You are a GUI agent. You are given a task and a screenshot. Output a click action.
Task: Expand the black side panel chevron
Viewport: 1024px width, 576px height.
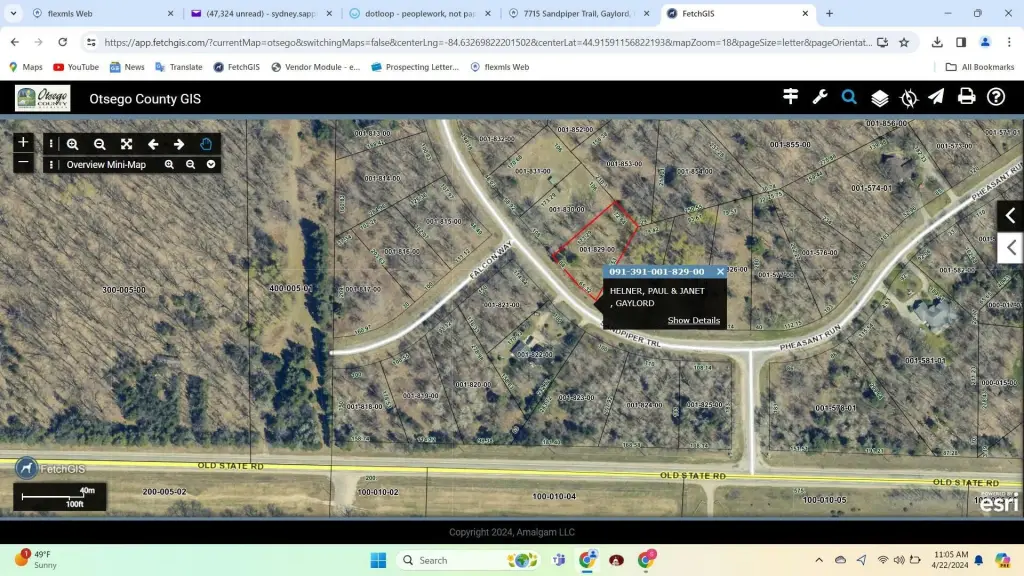(x=1010, y=215)
